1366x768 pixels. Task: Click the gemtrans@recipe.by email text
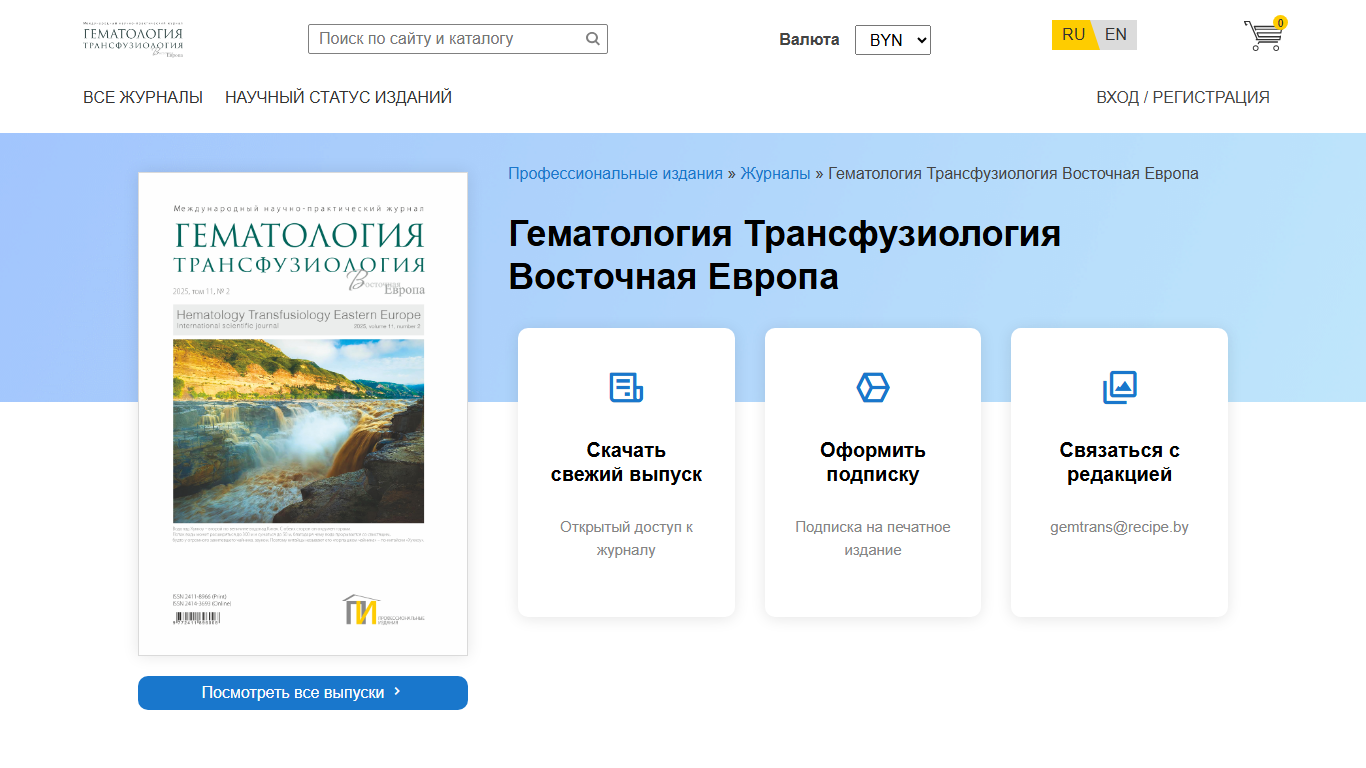point(1119,527)
